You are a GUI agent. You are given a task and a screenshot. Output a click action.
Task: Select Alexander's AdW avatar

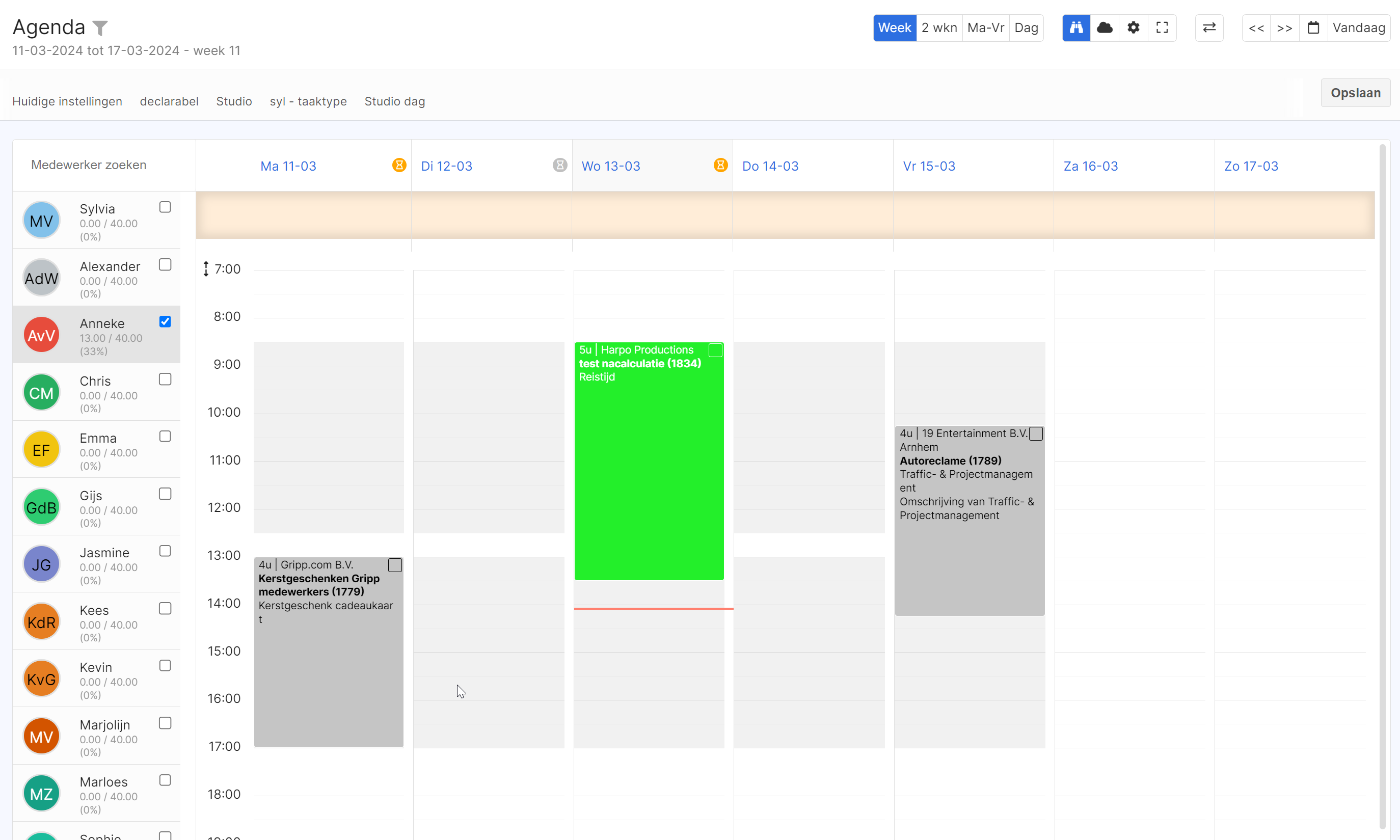point(41,278)
